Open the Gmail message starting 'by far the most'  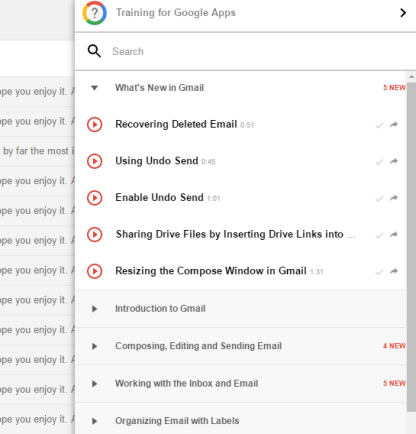(37, 151)
